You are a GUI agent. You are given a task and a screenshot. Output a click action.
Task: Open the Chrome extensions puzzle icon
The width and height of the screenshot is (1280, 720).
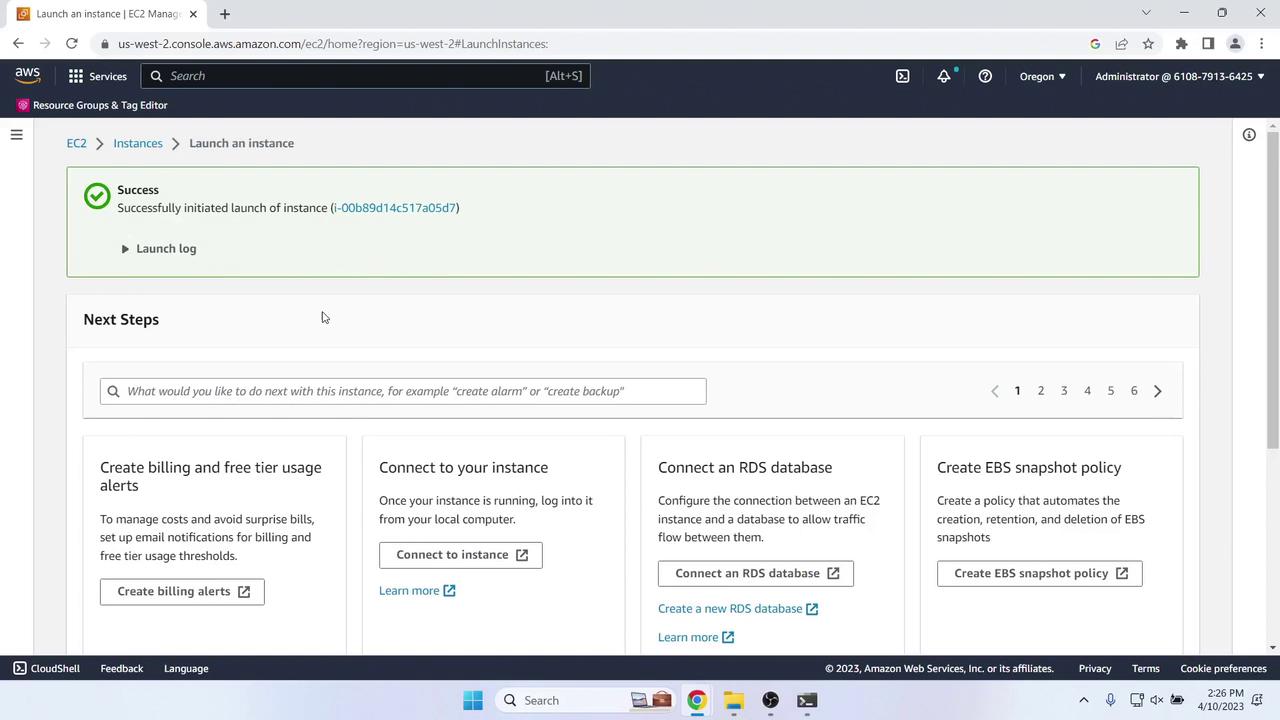click(1181, 44)
